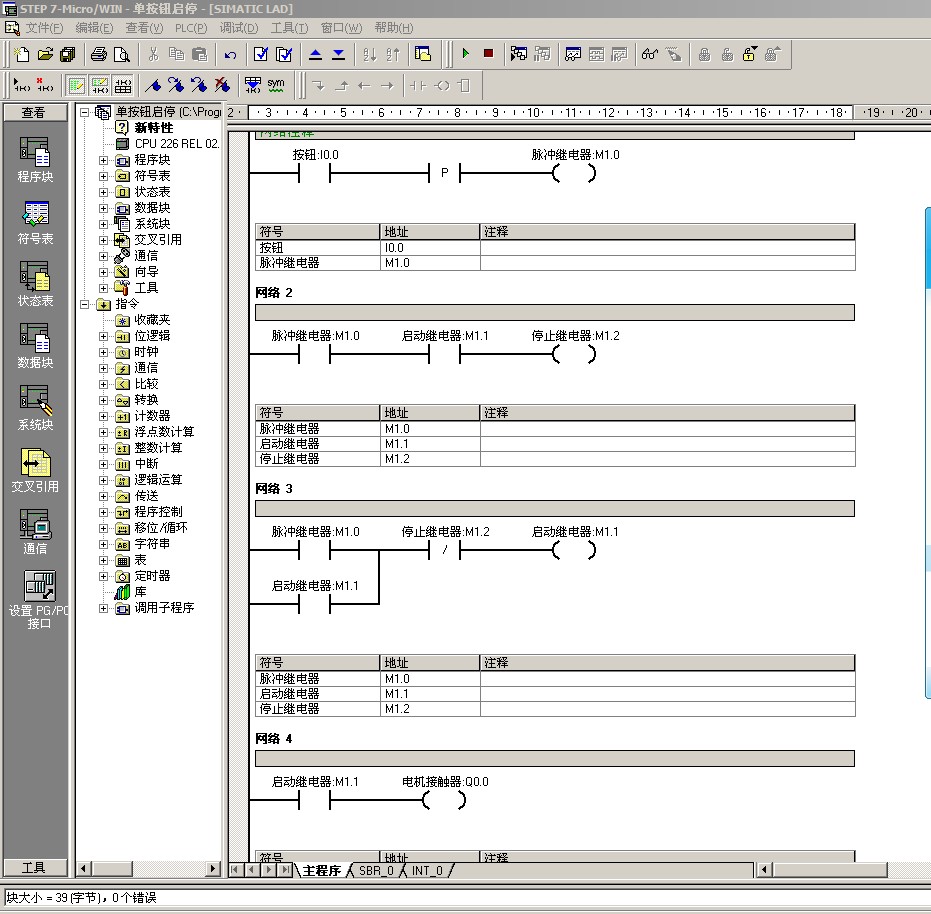Undo the last edit
Screen dimensions: 931x914
tap(230, 55)
